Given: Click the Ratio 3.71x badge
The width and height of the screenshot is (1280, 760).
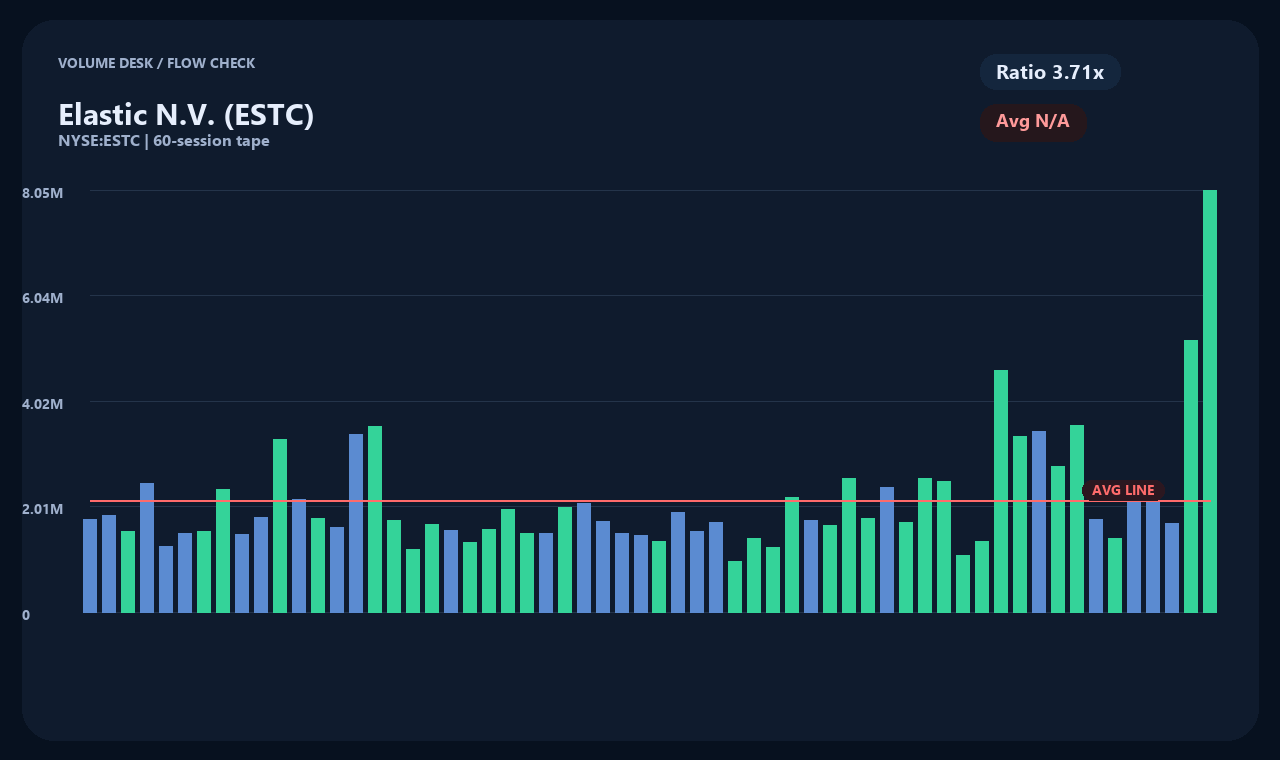Looking at the screenshot, I should pyautogui.click(x=1050, y=72).
